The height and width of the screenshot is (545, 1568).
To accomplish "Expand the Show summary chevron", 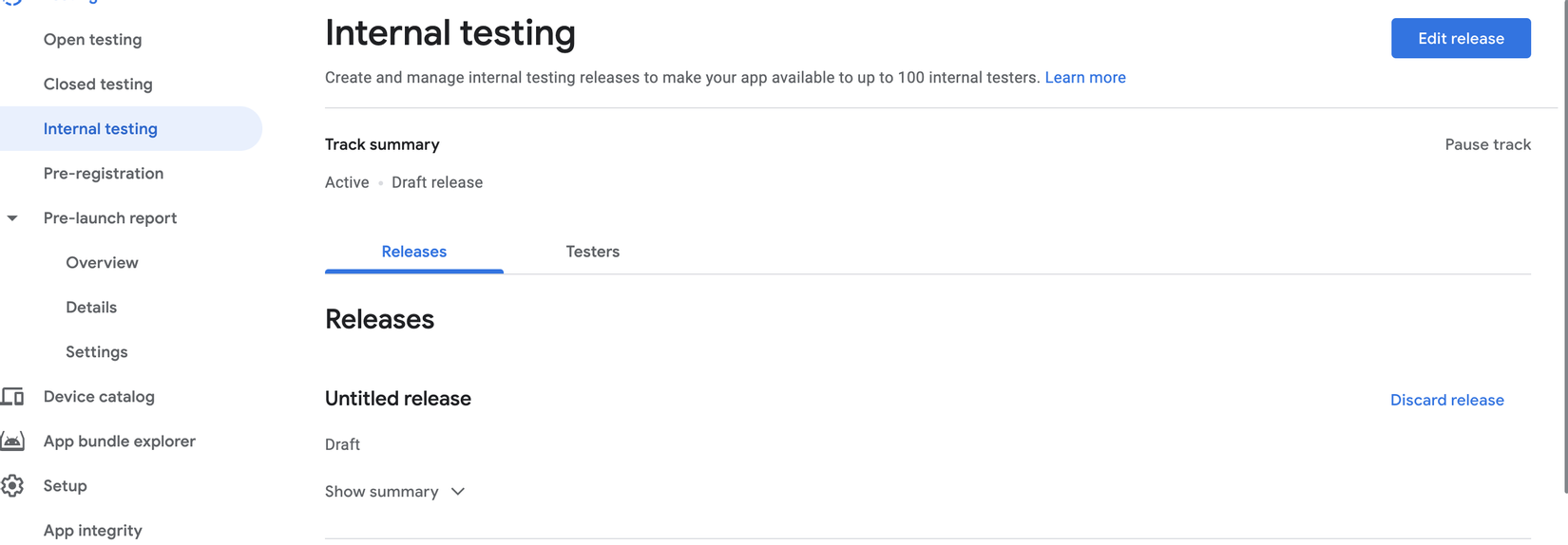I will pyautogui.click(x=458, y=492).
